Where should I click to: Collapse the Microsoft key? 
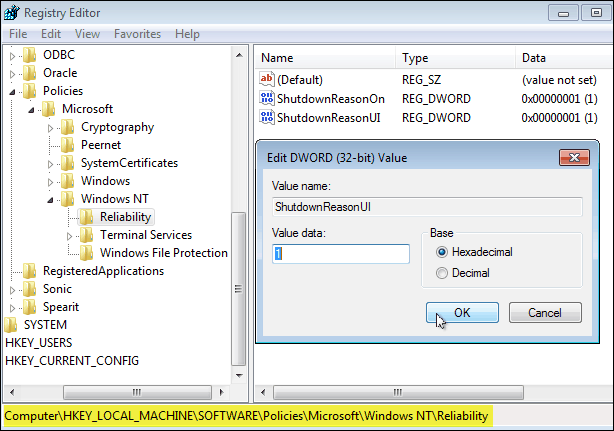(31, 110)
